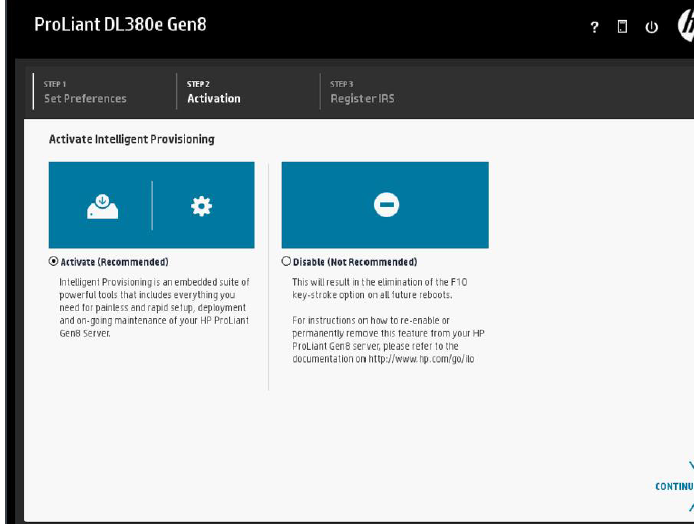Click the system information icon in header

[622, 27]
